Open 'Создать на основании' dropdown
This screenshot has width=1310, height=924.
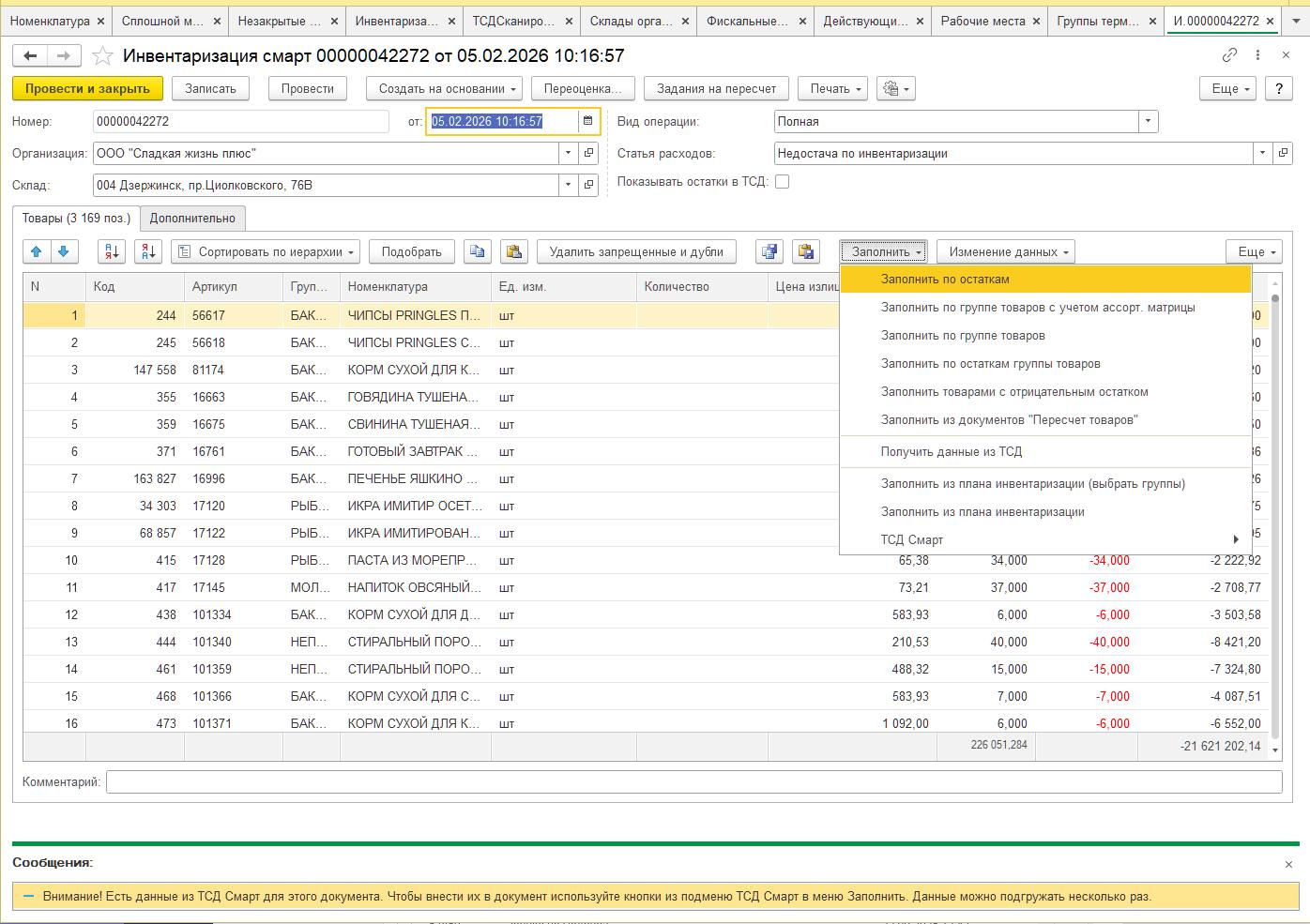pos(448,88)
